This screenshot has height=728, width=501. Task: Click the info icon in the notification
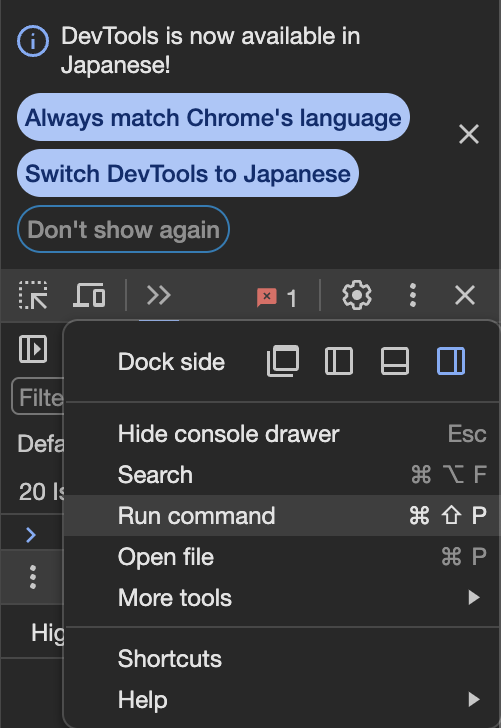click(x=33, y=41)
